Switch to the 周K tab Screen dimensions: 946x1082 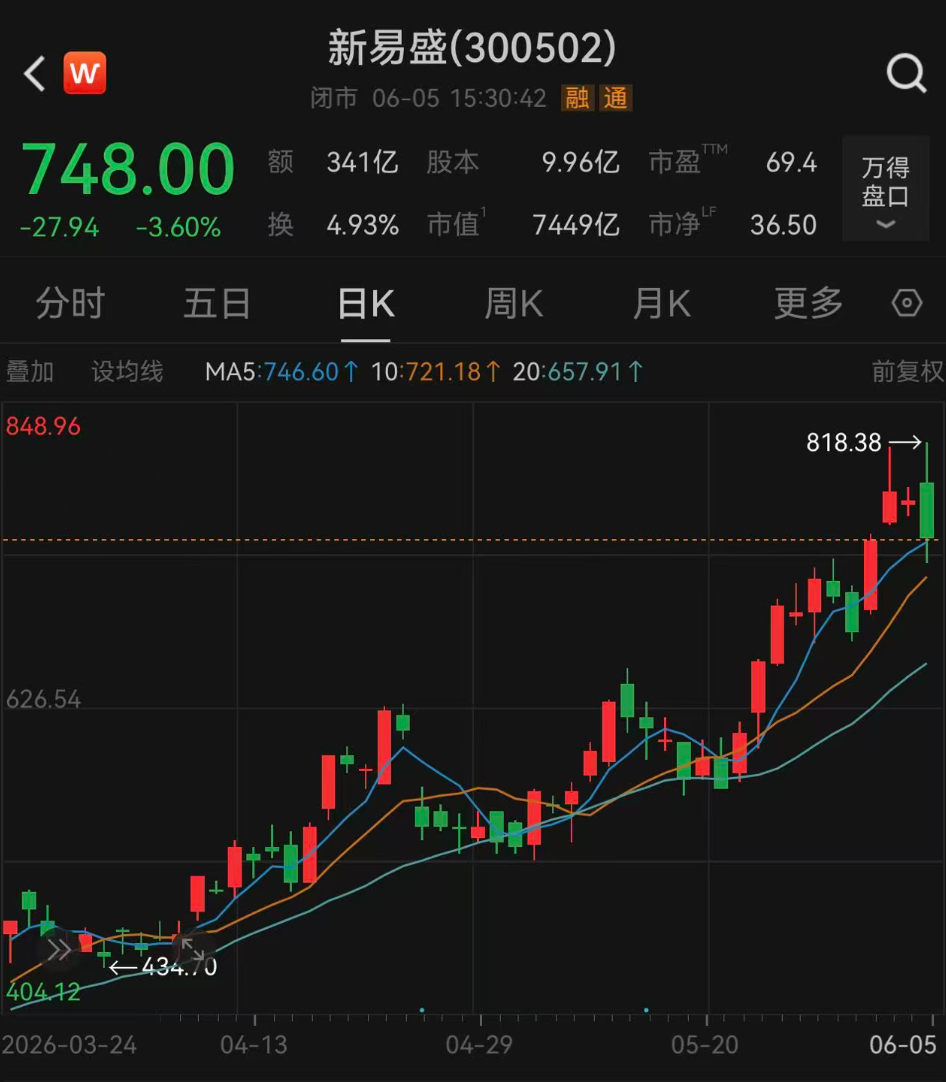click(514, 303)
